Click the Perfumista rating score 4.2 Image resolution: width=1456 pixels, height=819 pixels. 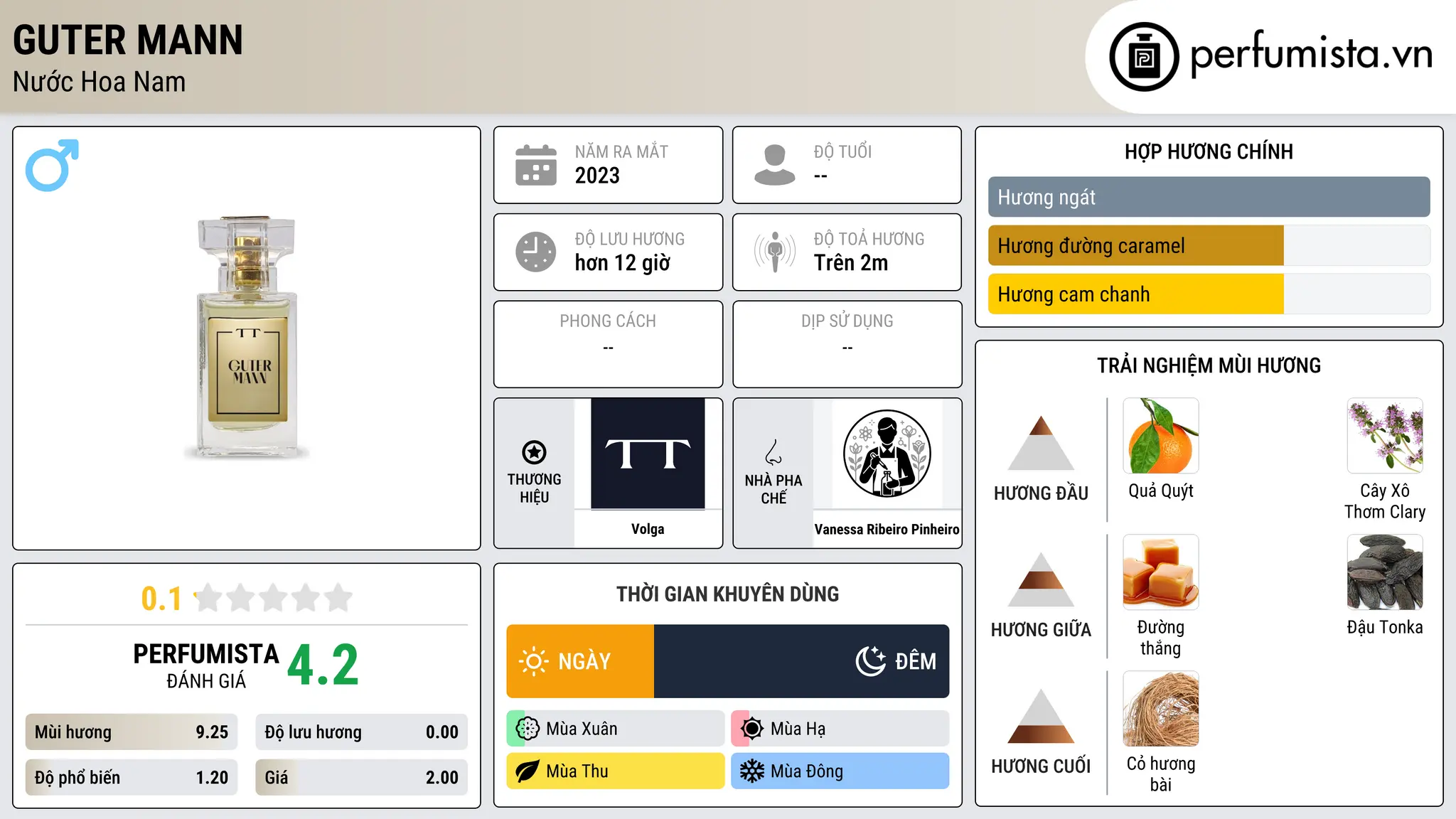click(323, 665)
